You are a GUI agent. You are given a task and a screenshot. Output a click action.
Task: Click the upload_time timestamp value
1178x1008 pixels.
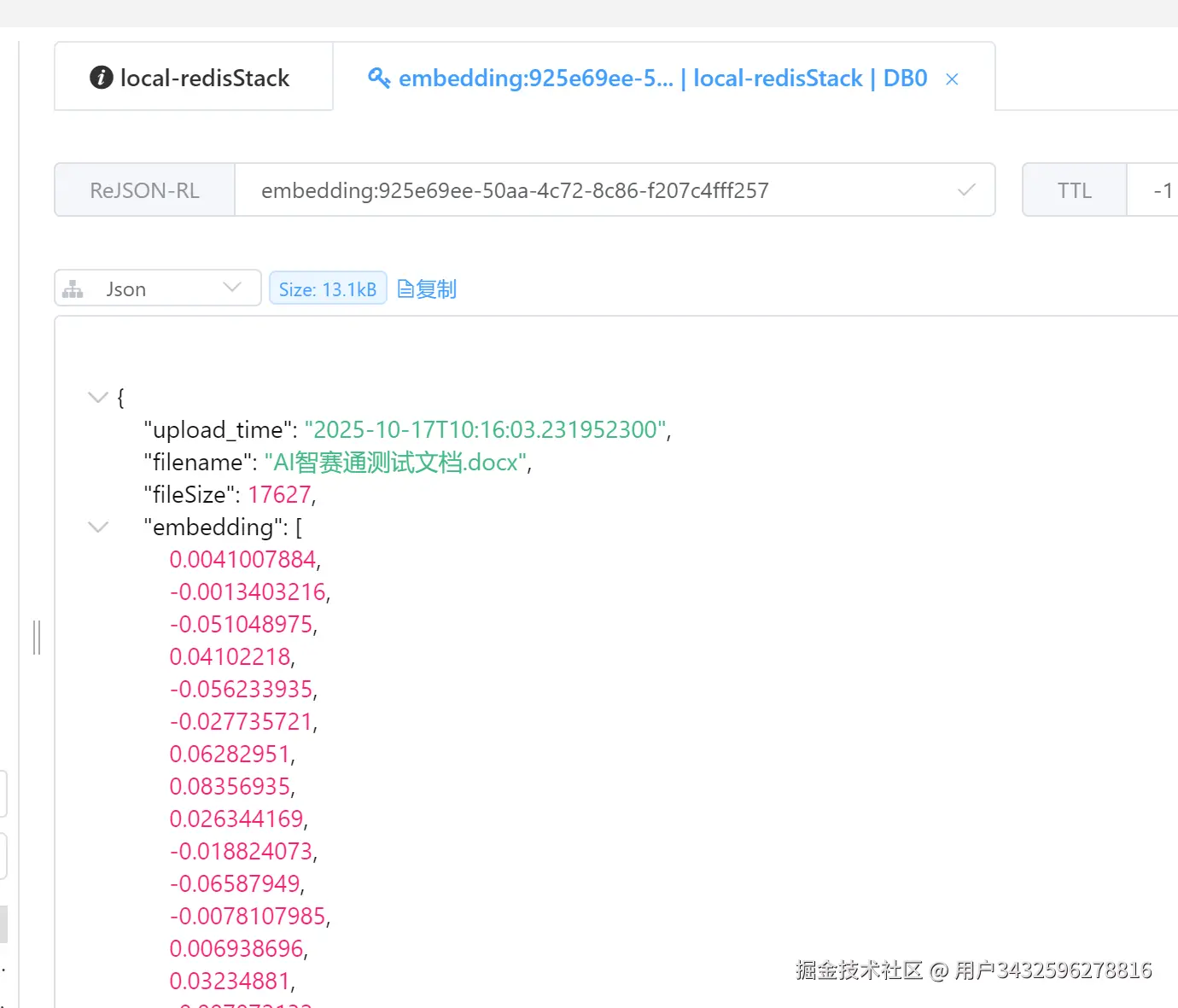coord(487,429)
